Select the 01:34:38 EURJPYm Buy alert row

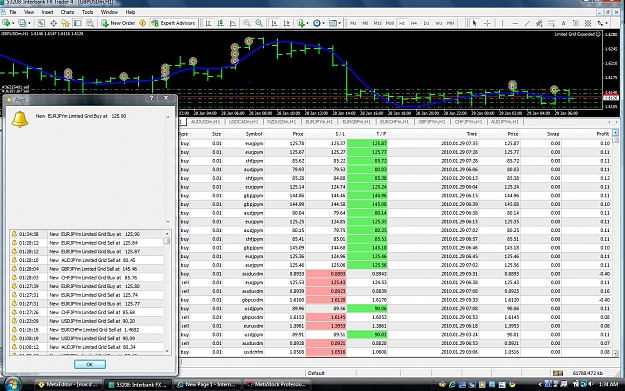coord(86,234)
